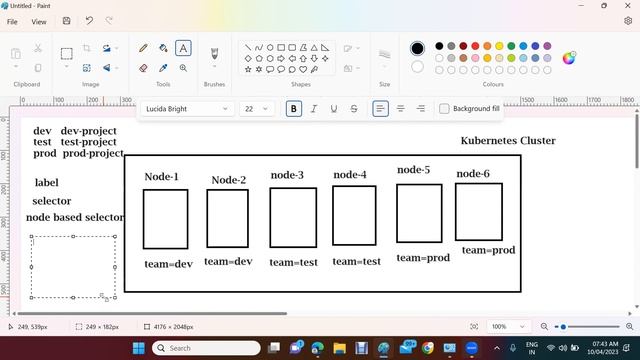This screenshot has height=360, width=640.
Task: Select the line shape
Action: pyautogui.click(x=247, y=48)
